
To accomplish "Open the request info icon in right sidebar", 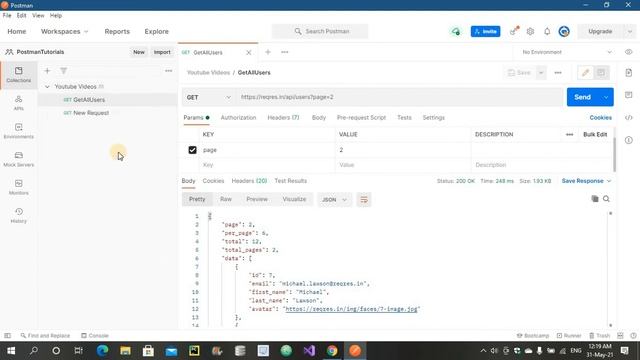I will tap(629, 140).
